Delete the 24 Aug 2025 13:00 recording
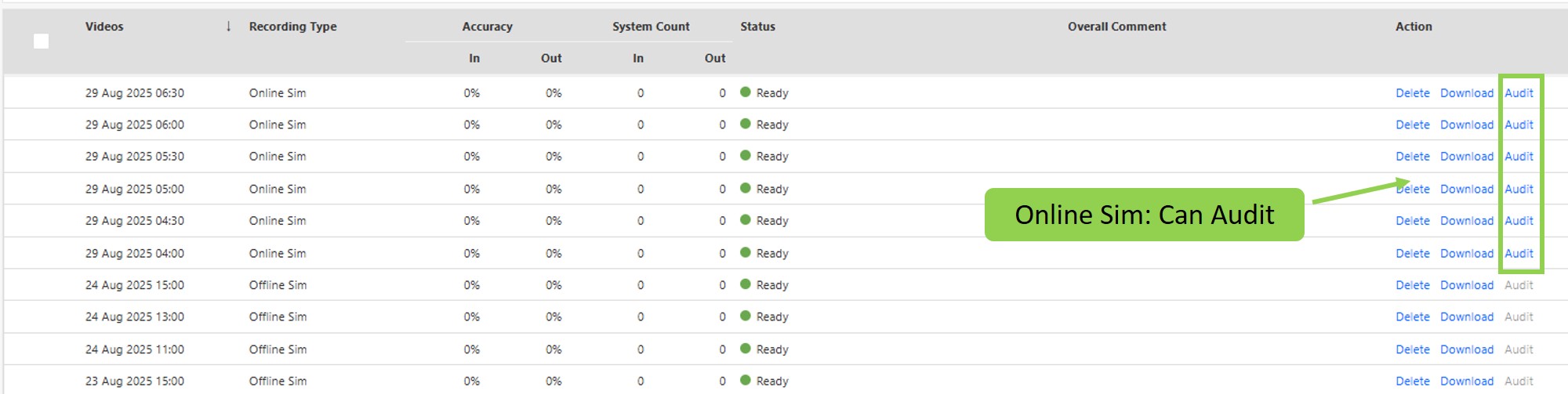Viewport: 1568px width, 394px height. click(x=1412, y=317)
